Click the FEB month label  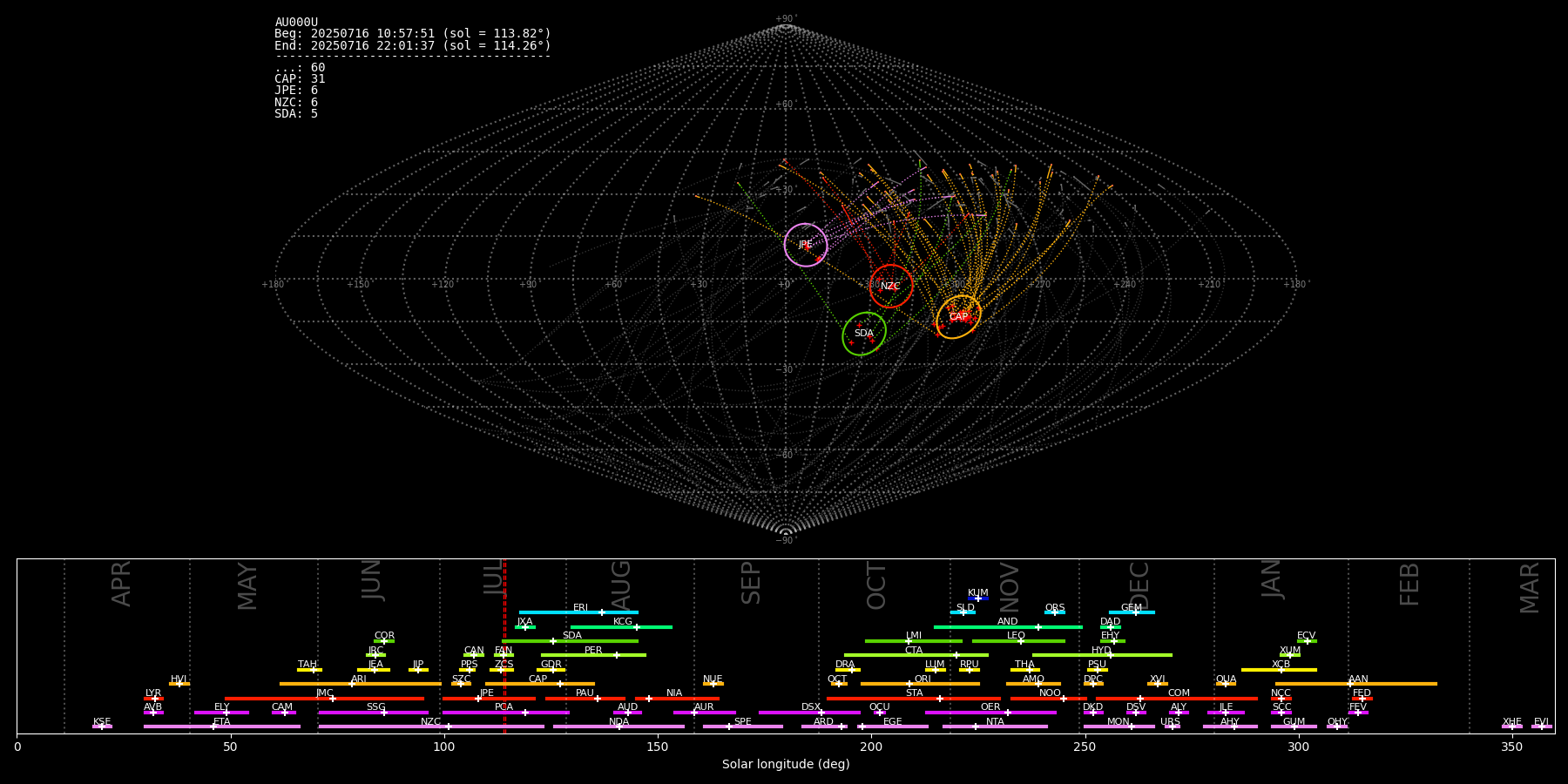click(x=1409, y=585)
